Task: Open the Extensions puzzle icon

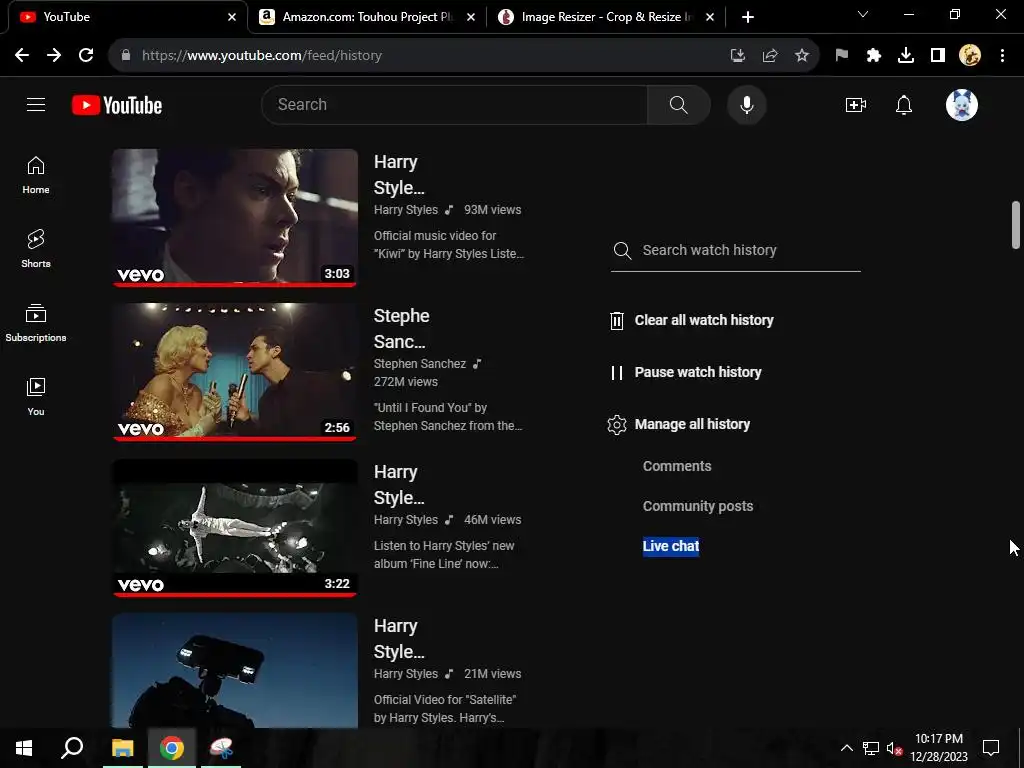Action: point(874,56)
